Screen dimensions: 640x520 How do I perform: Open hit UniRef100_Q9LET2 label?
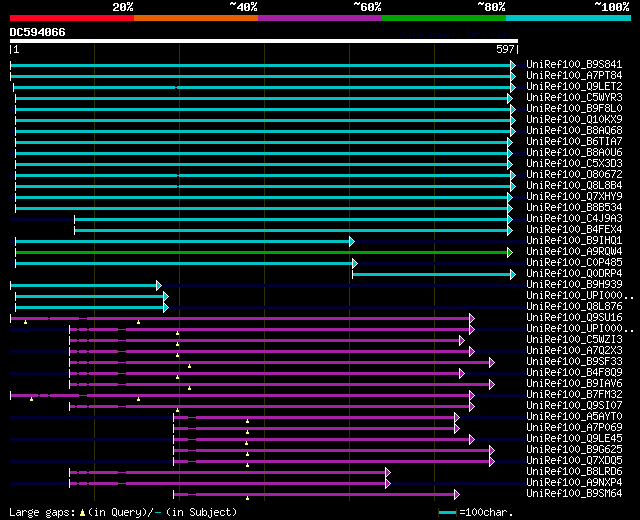[574, 87]
